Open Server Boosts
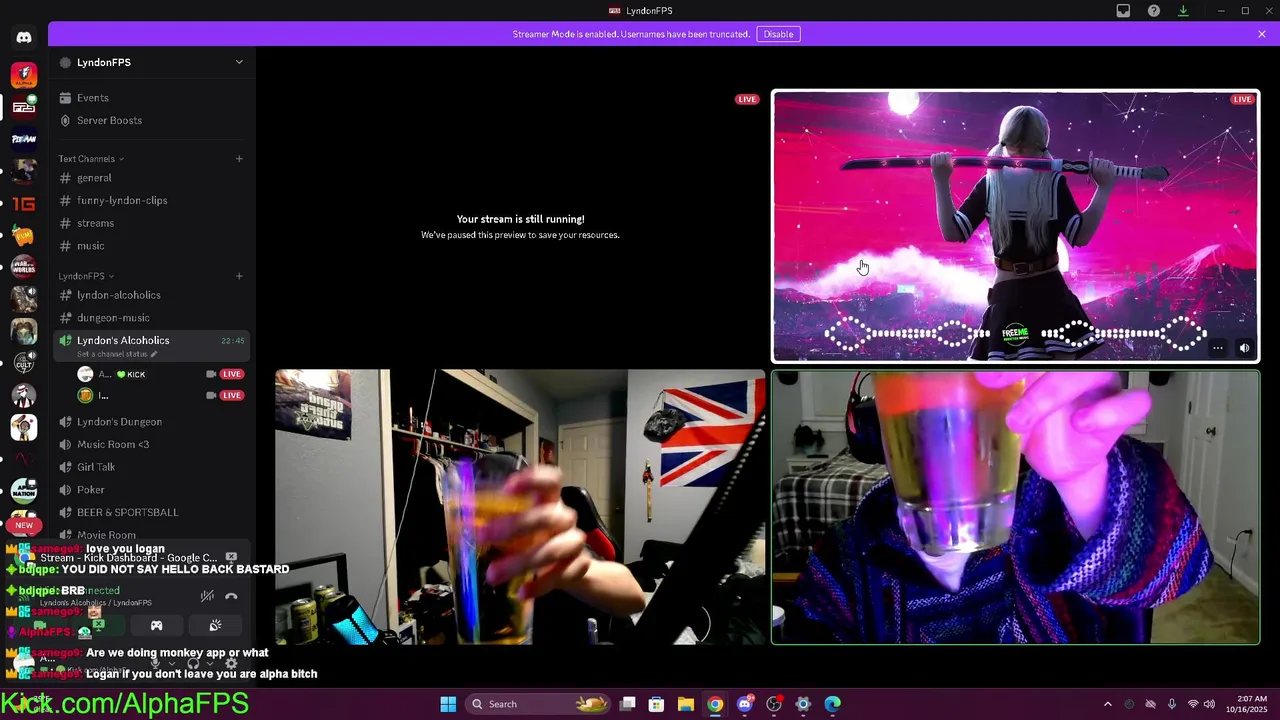Screen dimensions: 1280x720 (x=152, y=120)
